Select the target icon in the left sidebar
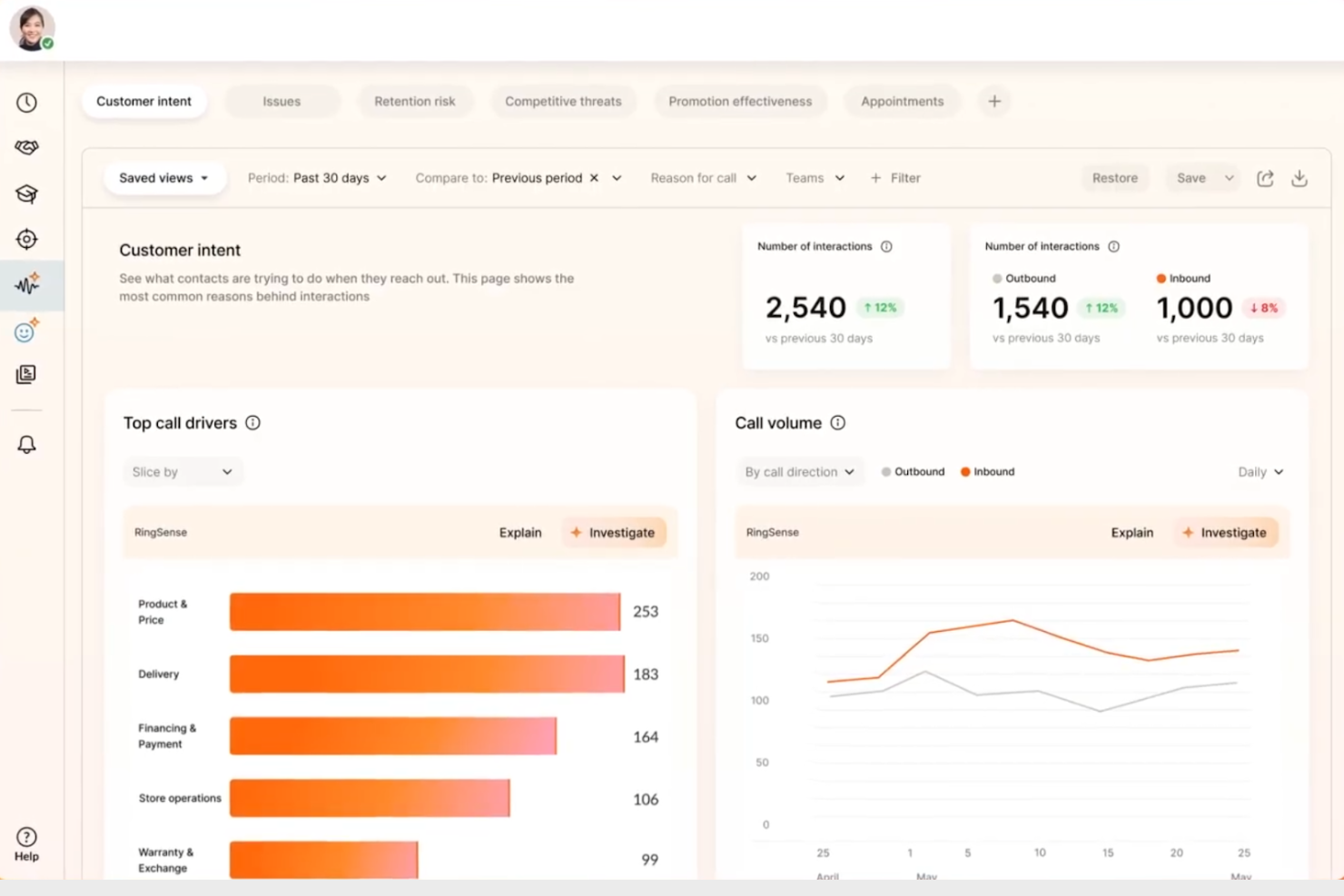 (26, 239)
